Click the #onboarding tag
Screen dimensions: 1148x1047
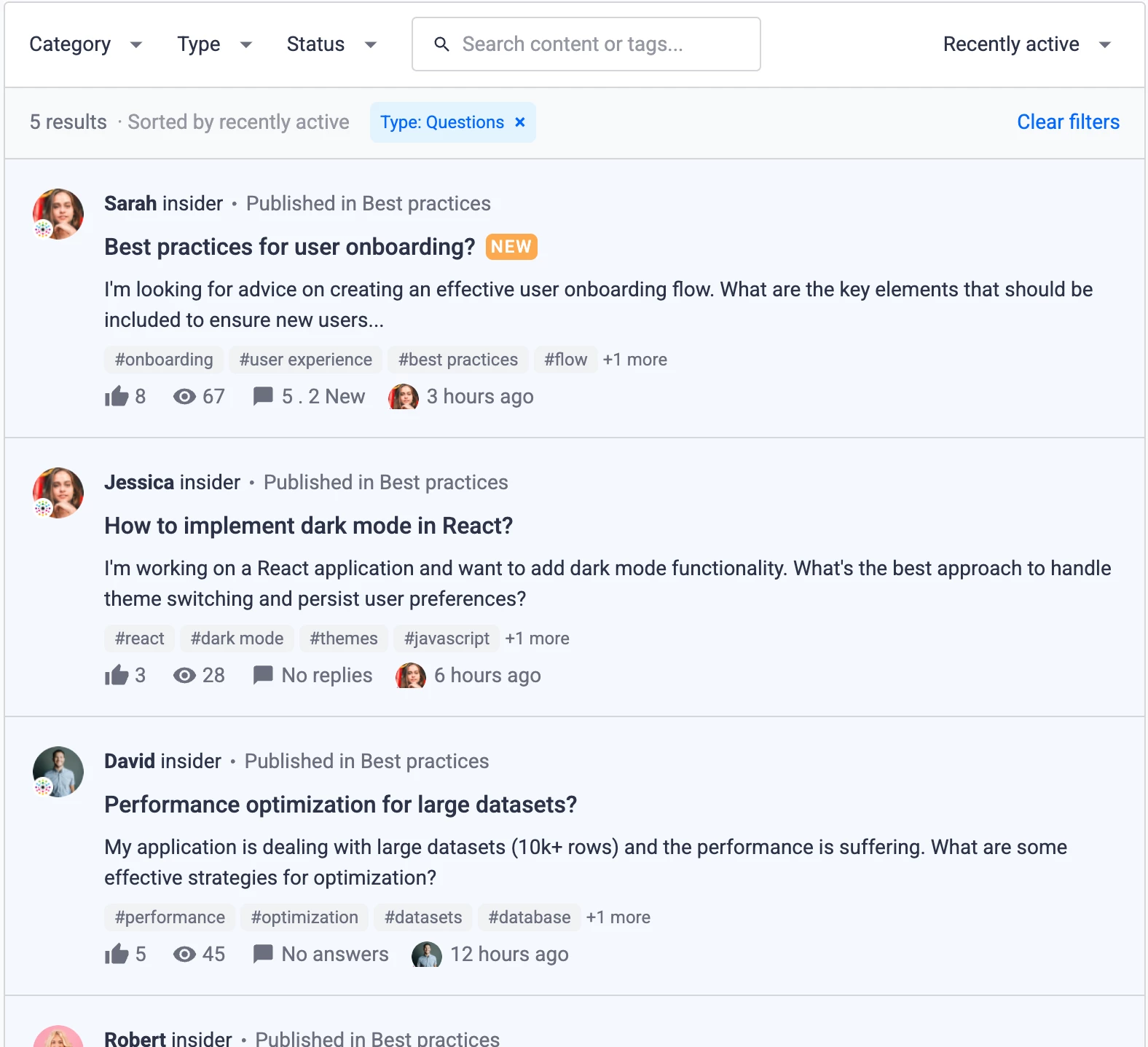[x=164, y=360]
